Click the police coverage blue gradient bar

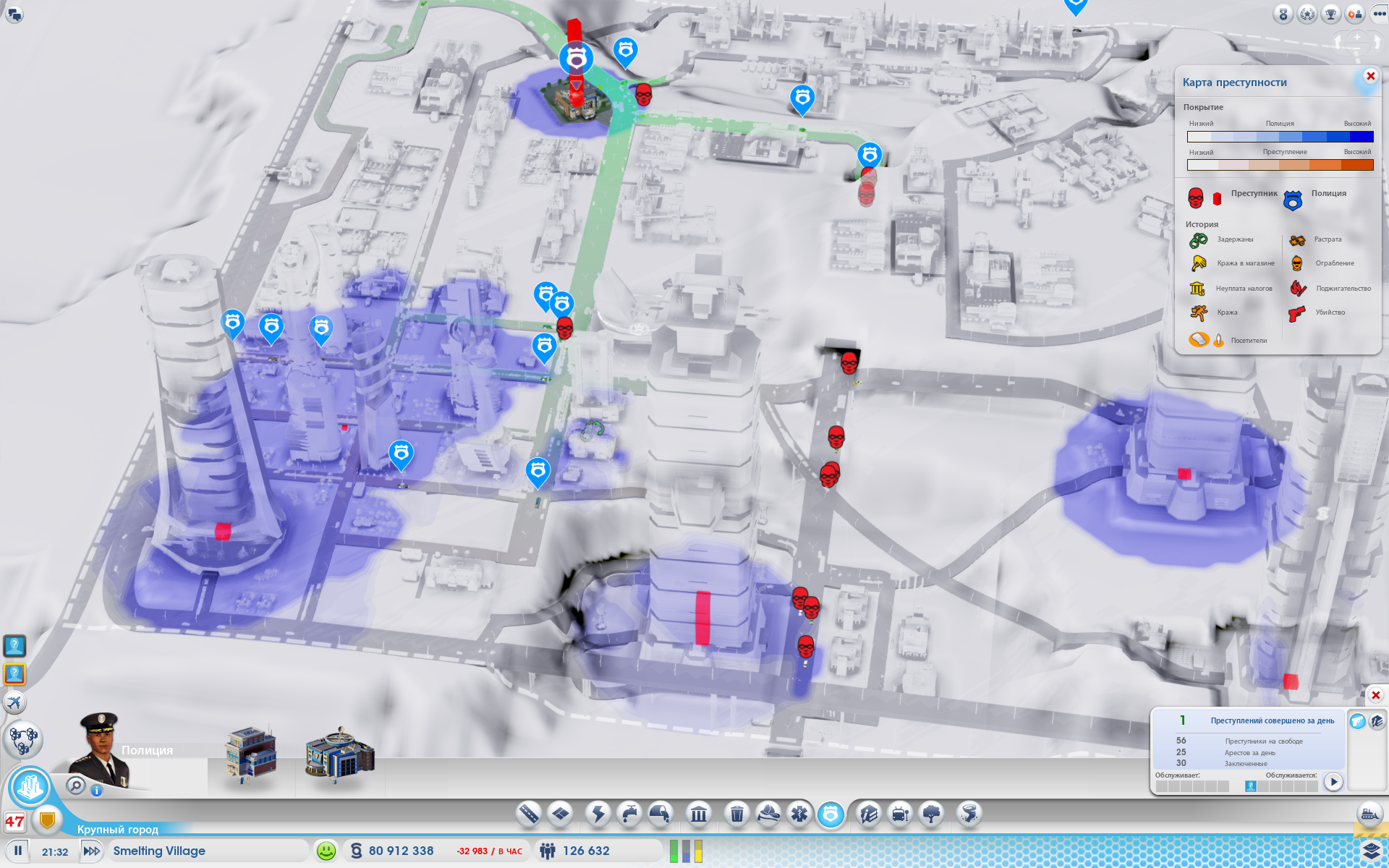1280,136
